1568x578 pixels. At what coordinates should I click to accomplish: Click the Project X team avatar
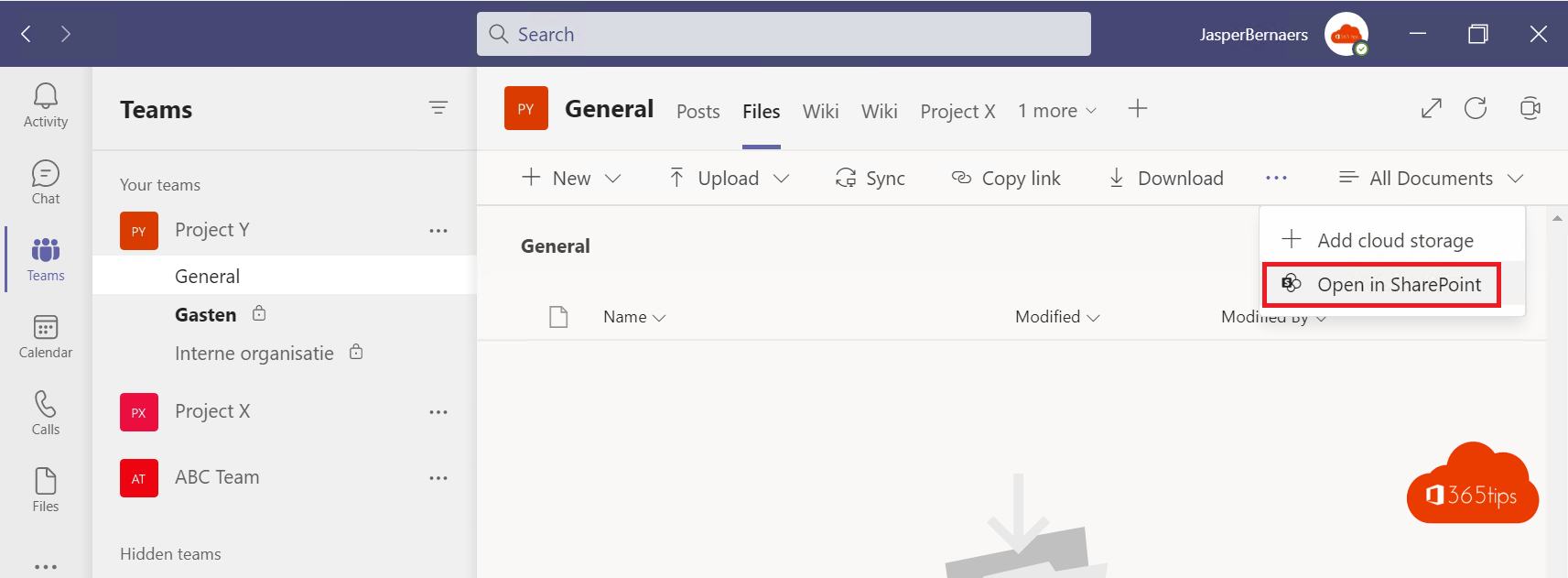(139, 412)
